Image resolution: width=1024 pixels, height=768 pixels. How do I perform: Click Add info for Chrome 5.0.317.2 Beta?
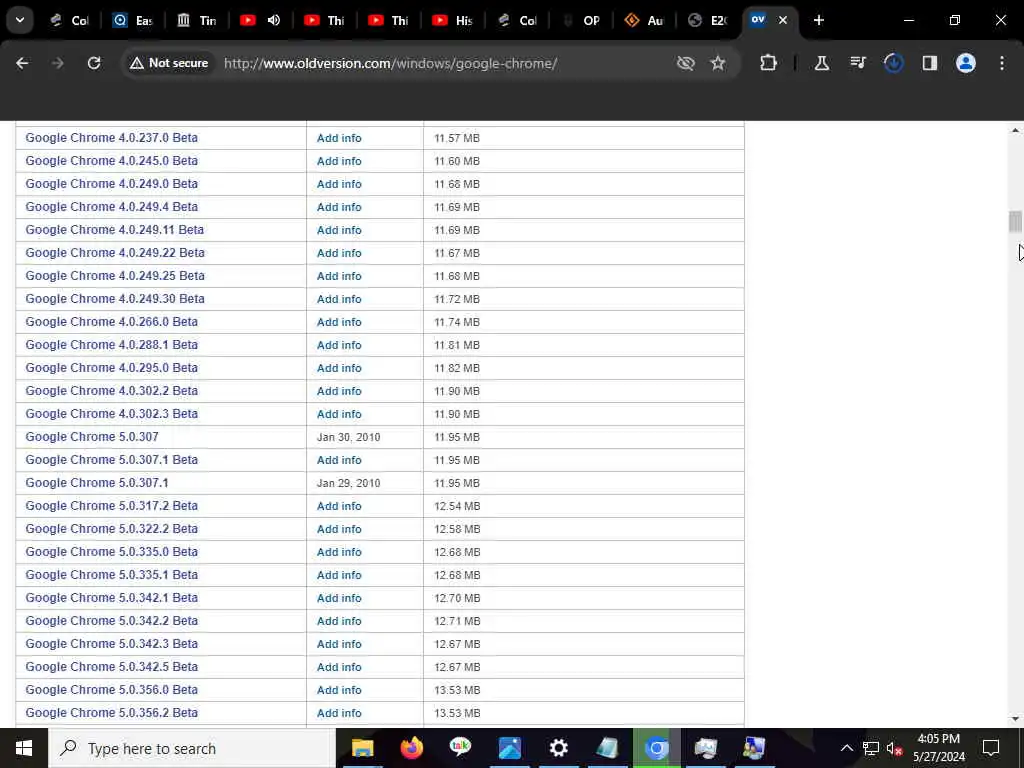[339, 506]
